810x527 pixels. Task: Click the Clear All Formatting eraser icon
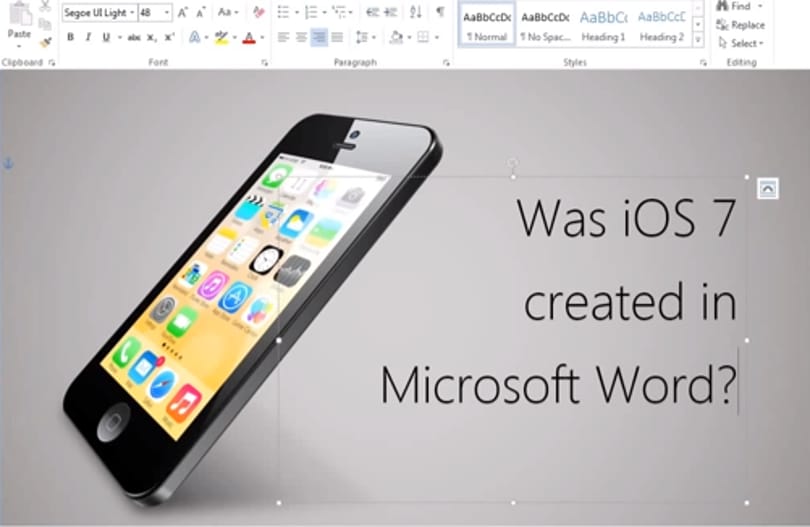point(259,12)
